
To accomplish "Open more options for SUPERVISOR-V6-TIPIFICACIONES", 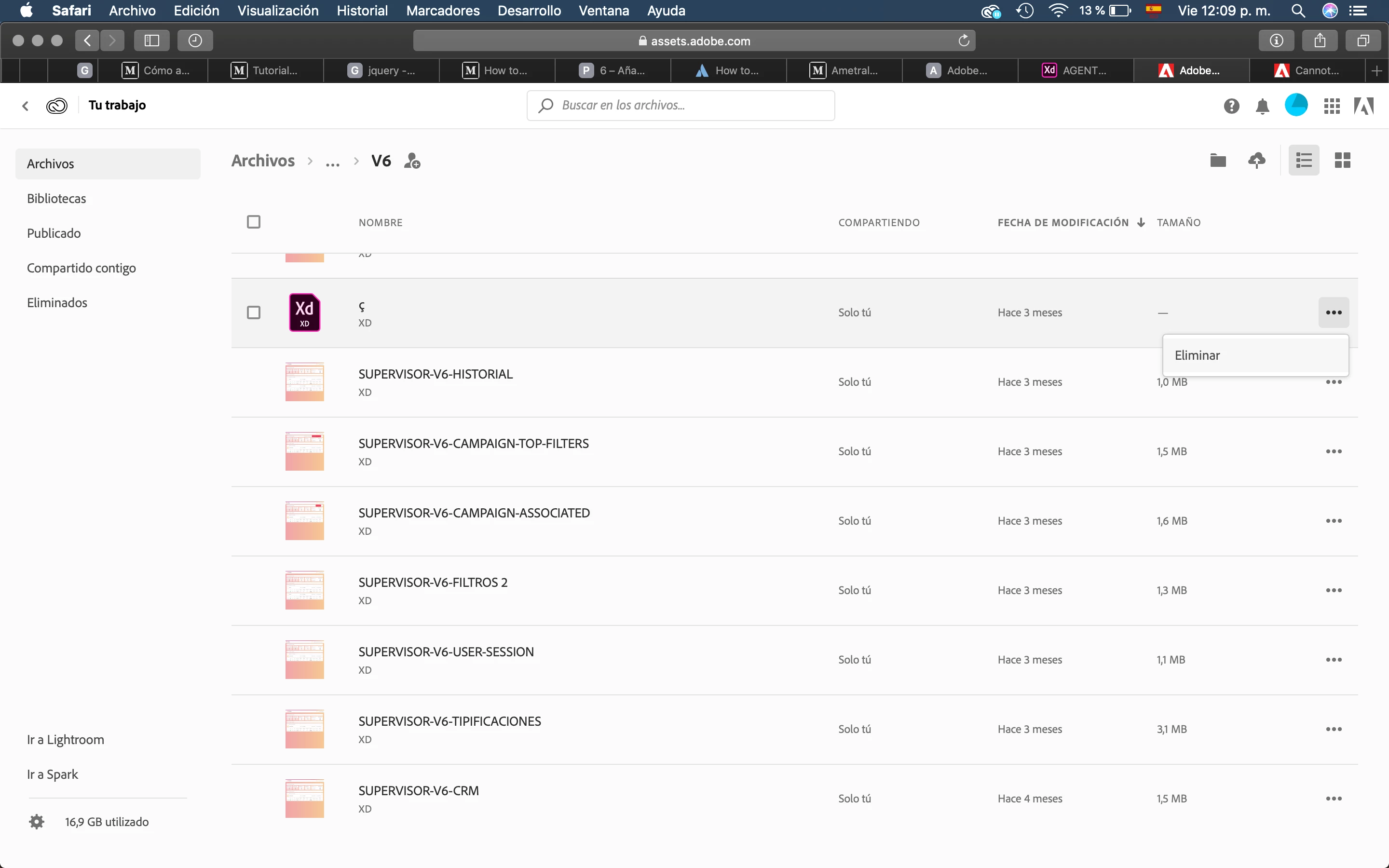I will 1334,730.
